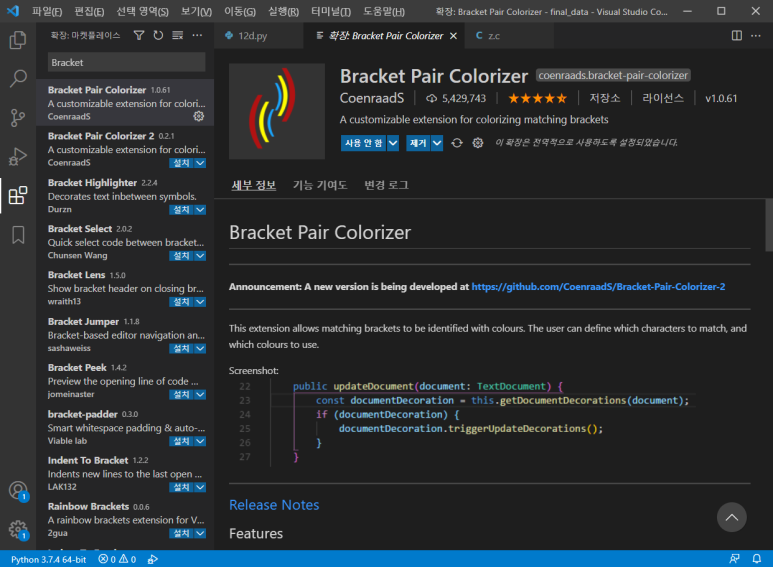
Task: Open the feedback icon in status bar
Action: point(735,559)
